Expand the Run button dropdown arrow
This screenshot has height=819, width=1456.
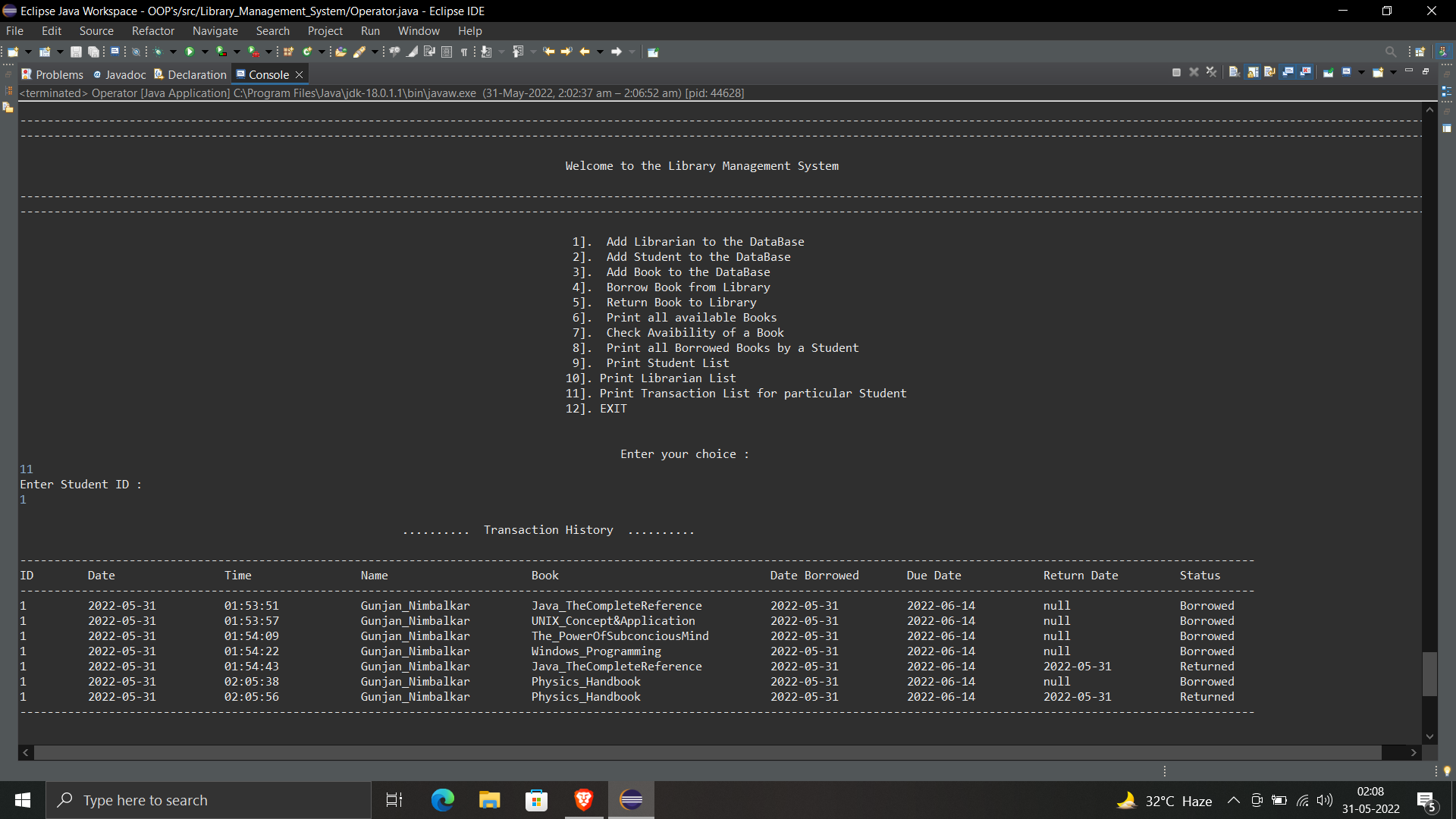coord(204,52)
